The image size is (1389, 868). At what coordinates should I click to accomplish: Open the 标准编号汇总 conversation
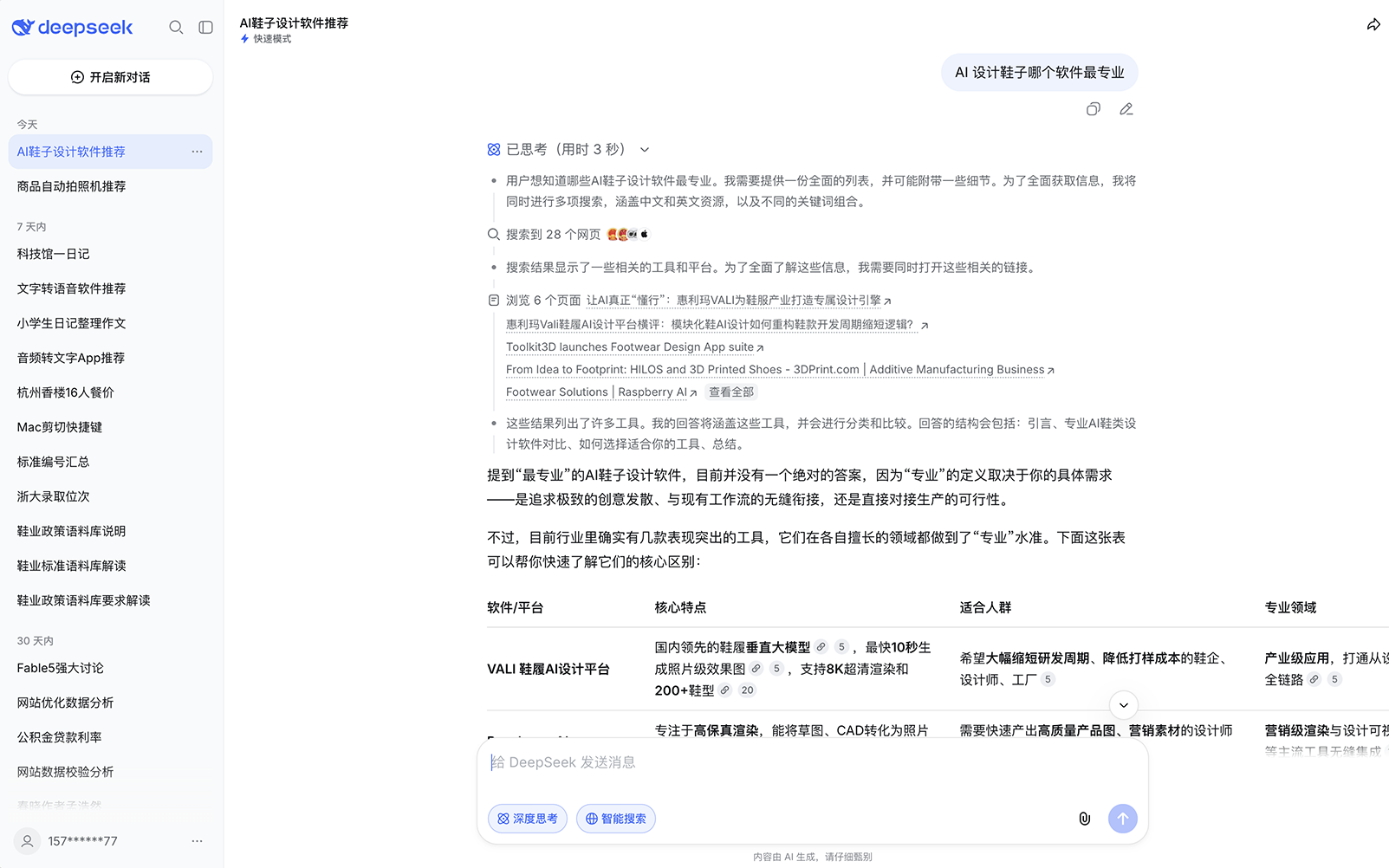pyautogui.click(x=110, y=462)
